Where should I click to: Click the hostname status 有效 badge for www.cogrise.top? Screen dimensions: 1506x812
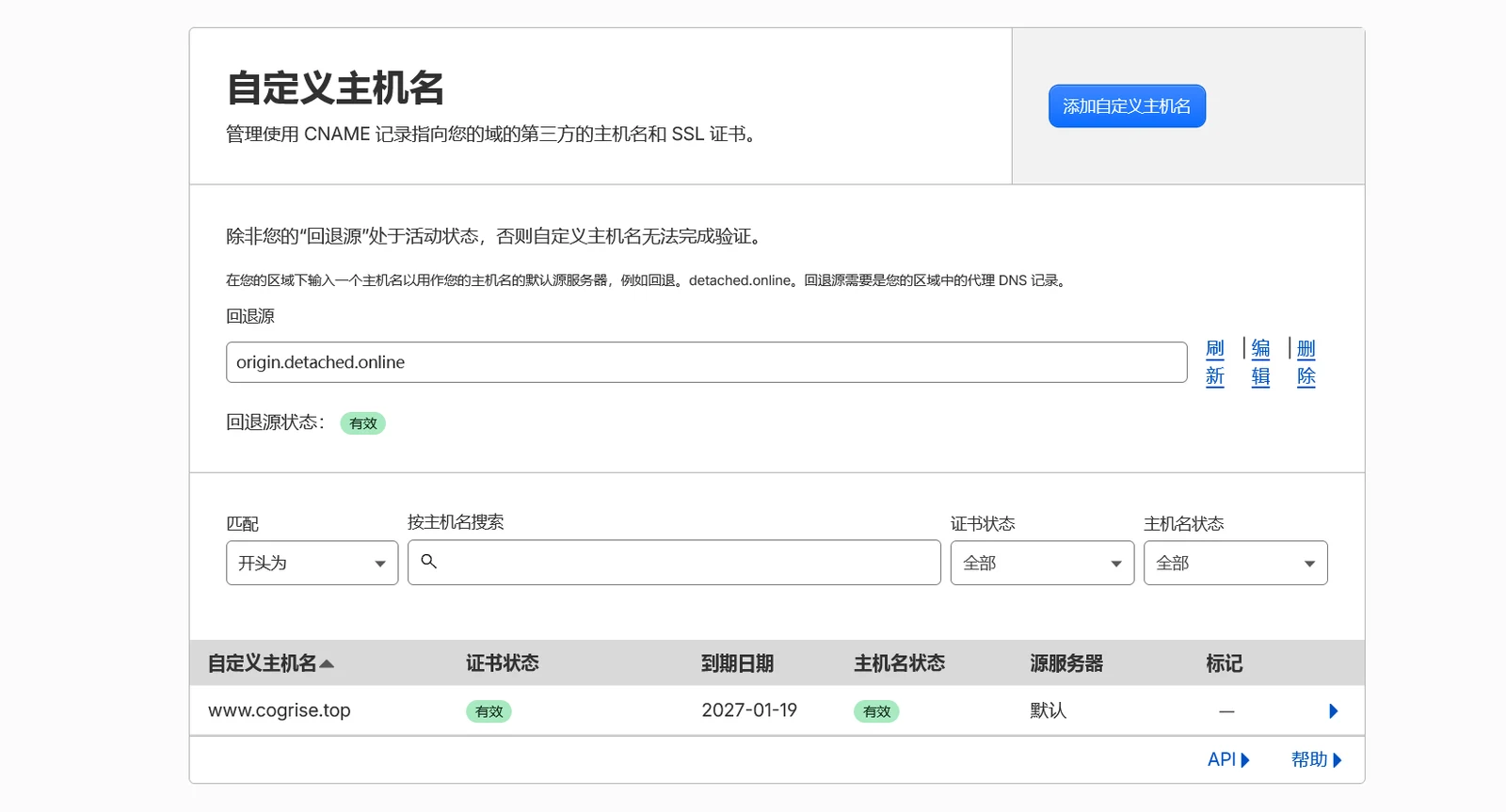tap(876, 711)
